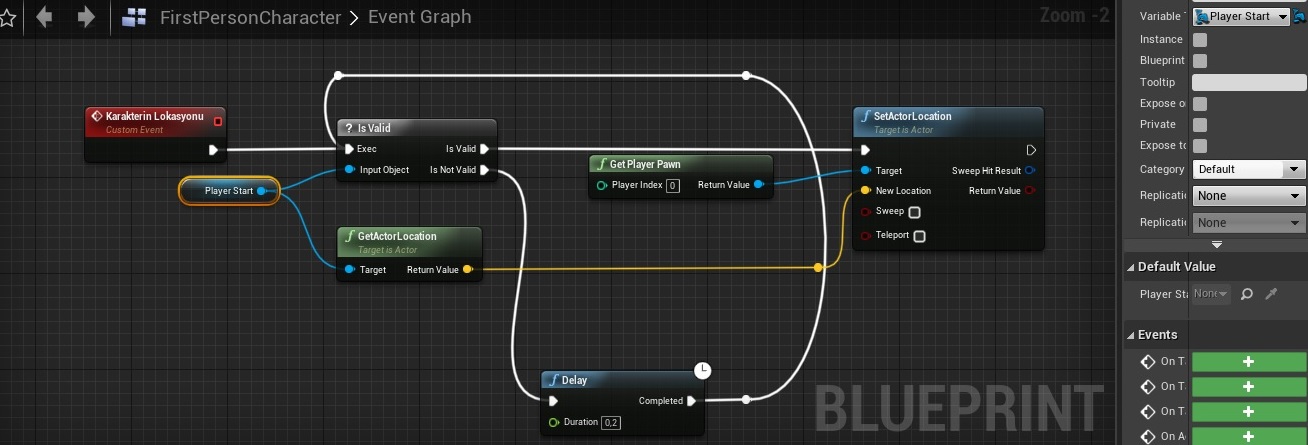
Task: Click the clock icon on Delay node
Action: 703,371
